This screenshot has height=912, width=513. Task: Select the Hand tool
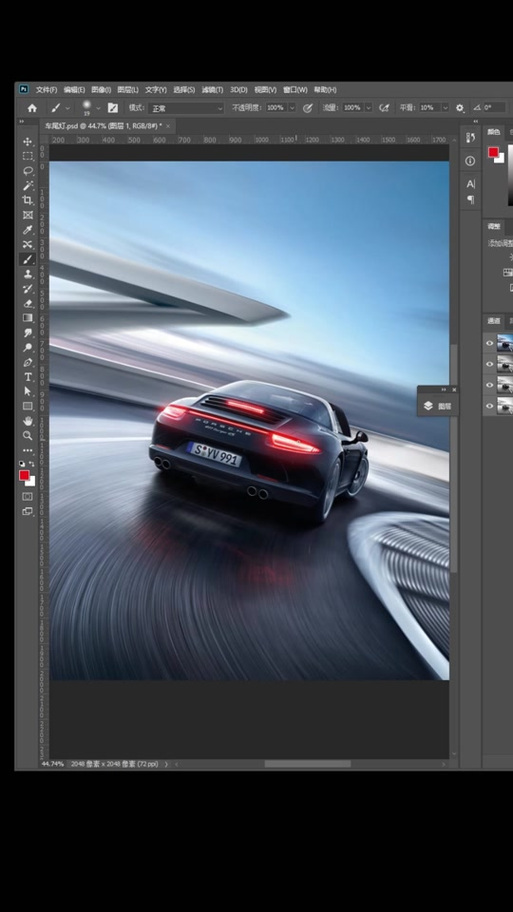point(27,421)
